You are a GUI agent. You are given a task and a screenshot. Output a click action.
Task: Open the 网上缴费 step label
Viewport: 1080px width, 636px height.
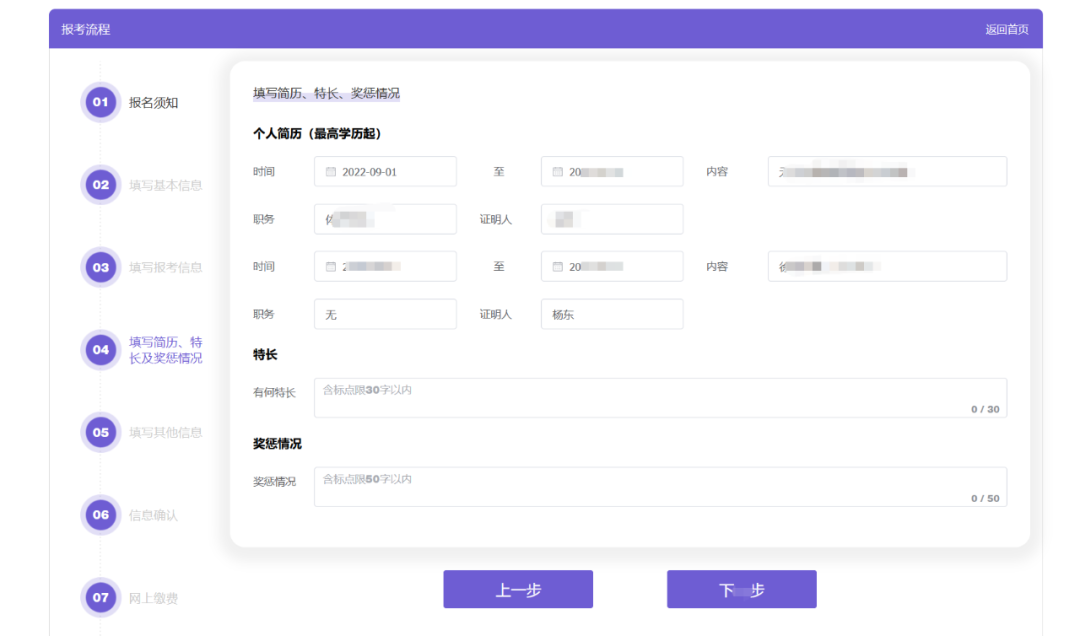point(154,598)
